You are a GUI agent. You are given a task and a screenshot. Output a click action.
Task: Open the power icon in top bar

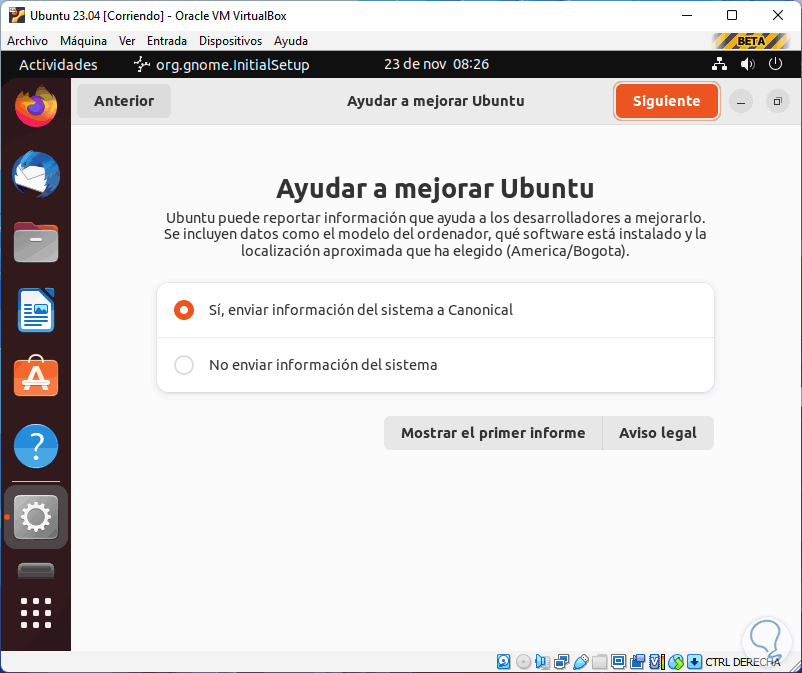coord(775,64)
